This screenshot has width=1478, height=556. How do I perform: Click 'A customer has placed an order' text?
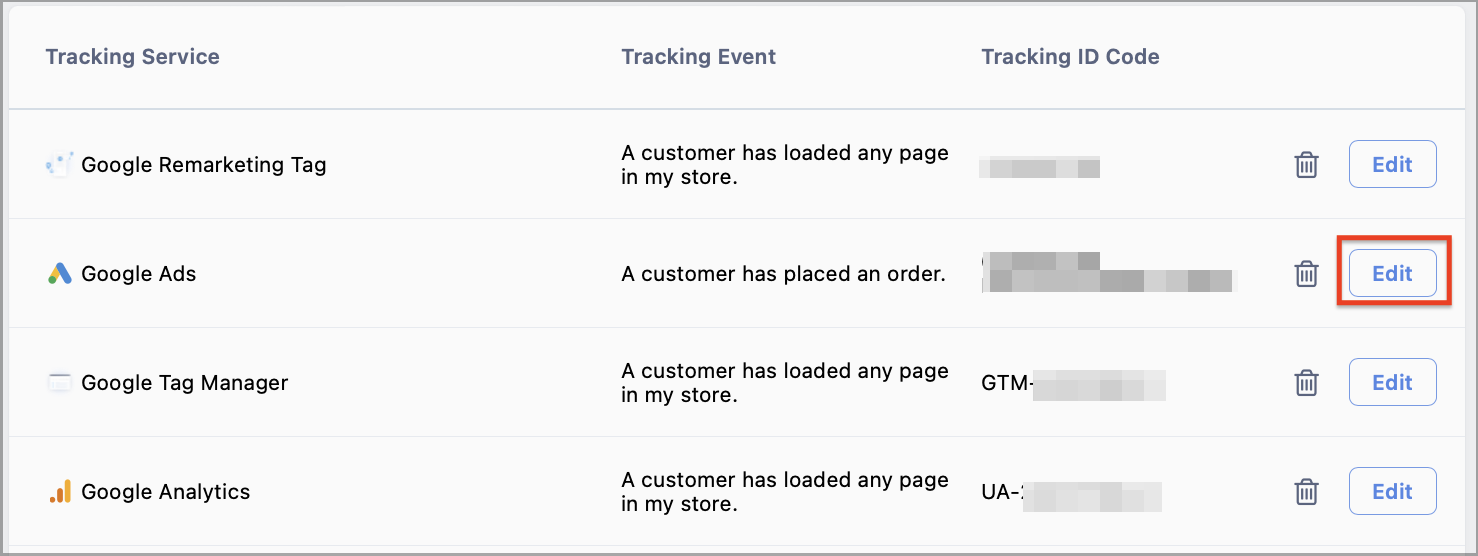point(783,274)
